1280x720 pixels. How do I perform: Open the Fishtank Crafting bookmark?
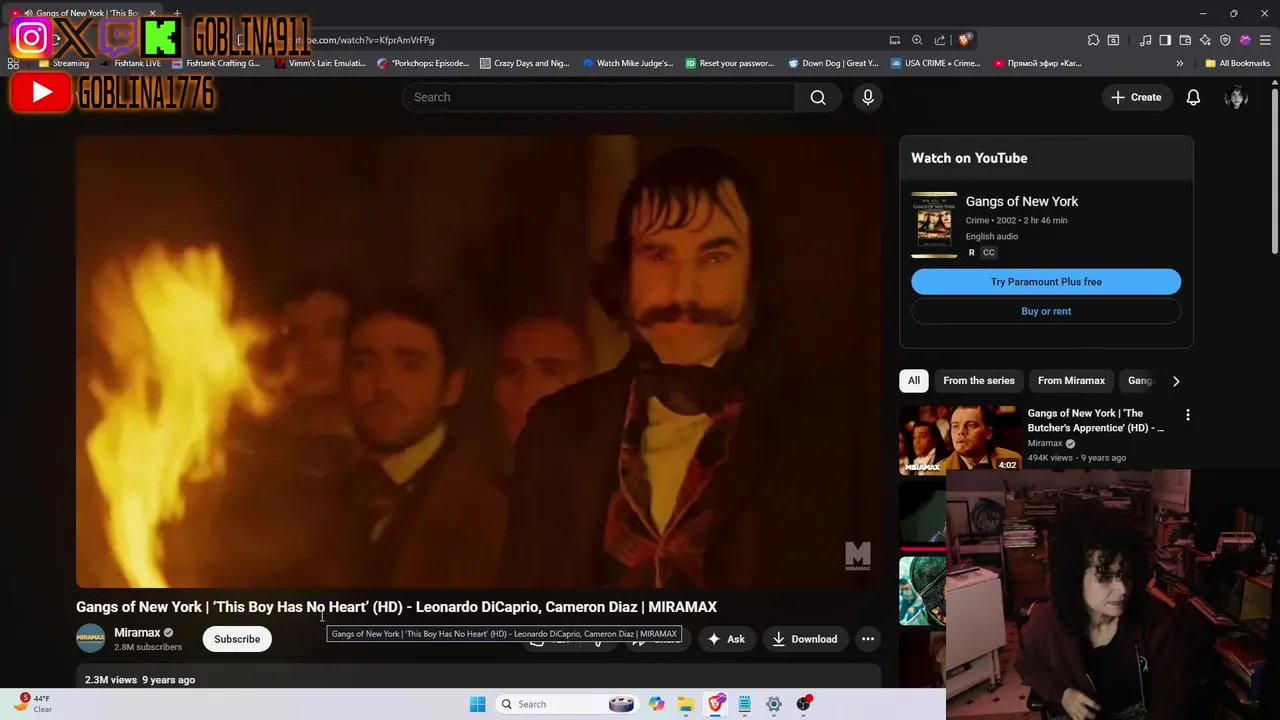pos(216,63)
